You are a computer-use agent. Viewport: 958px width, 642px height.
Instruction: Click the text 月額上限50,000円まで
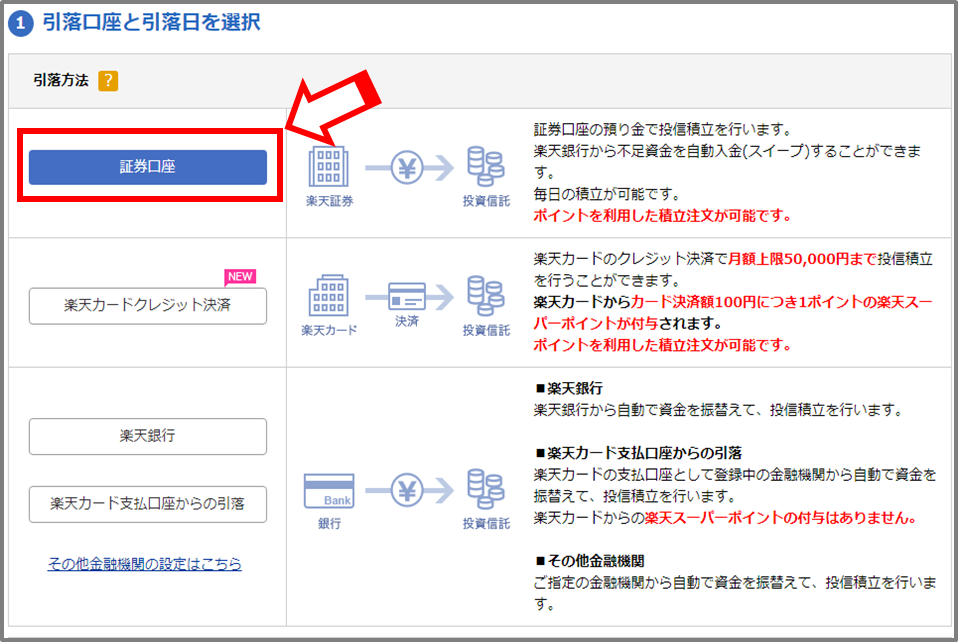click(x=802, y=259)
